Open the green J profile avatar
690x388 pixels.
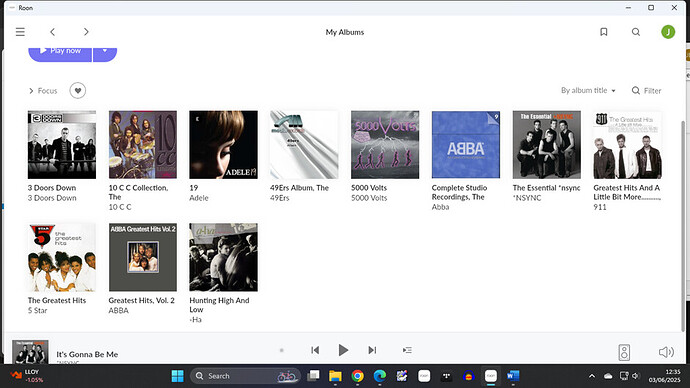click(x=668, y=32)
